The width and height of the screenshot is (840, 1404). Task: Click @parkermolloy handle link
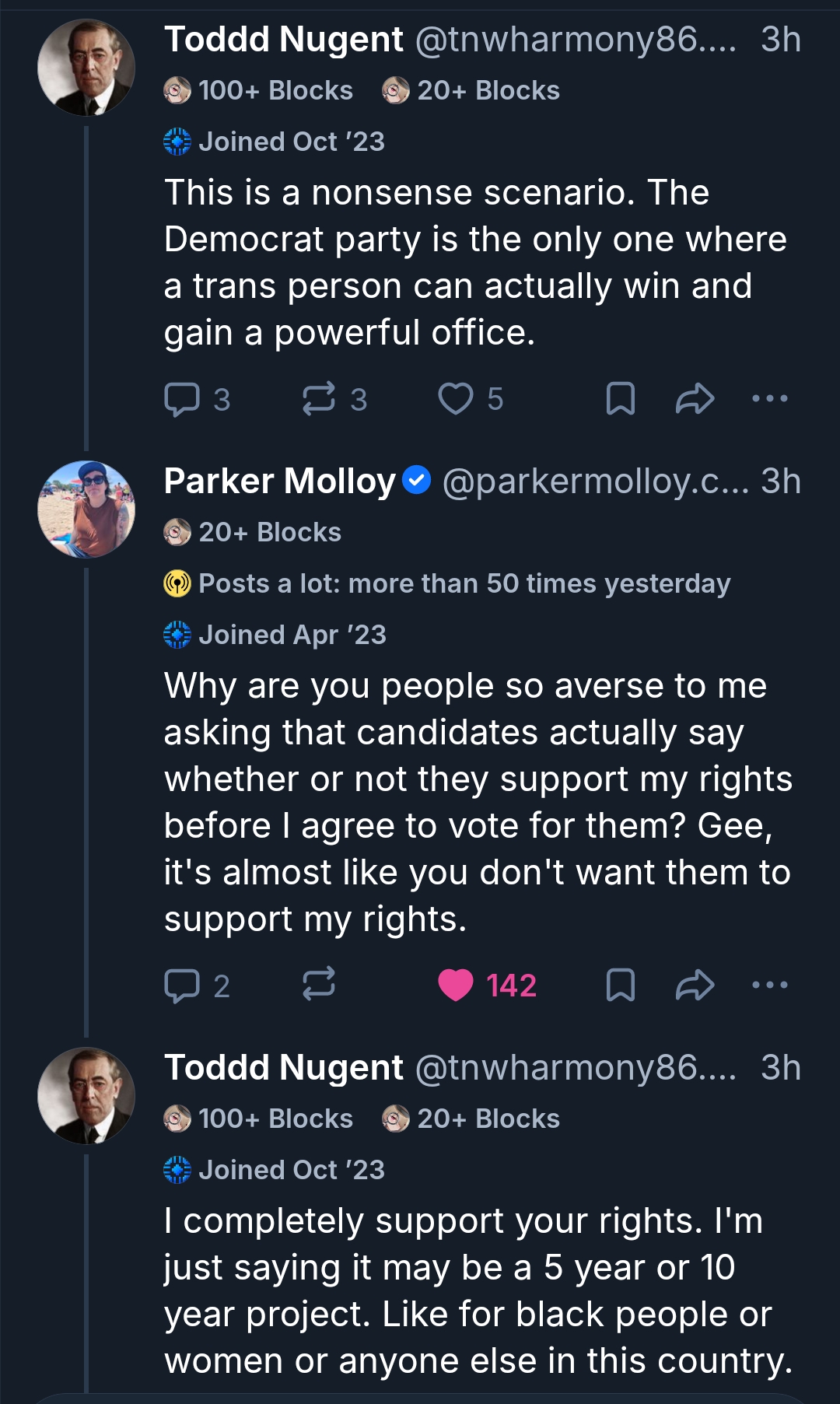click(595, 481)
